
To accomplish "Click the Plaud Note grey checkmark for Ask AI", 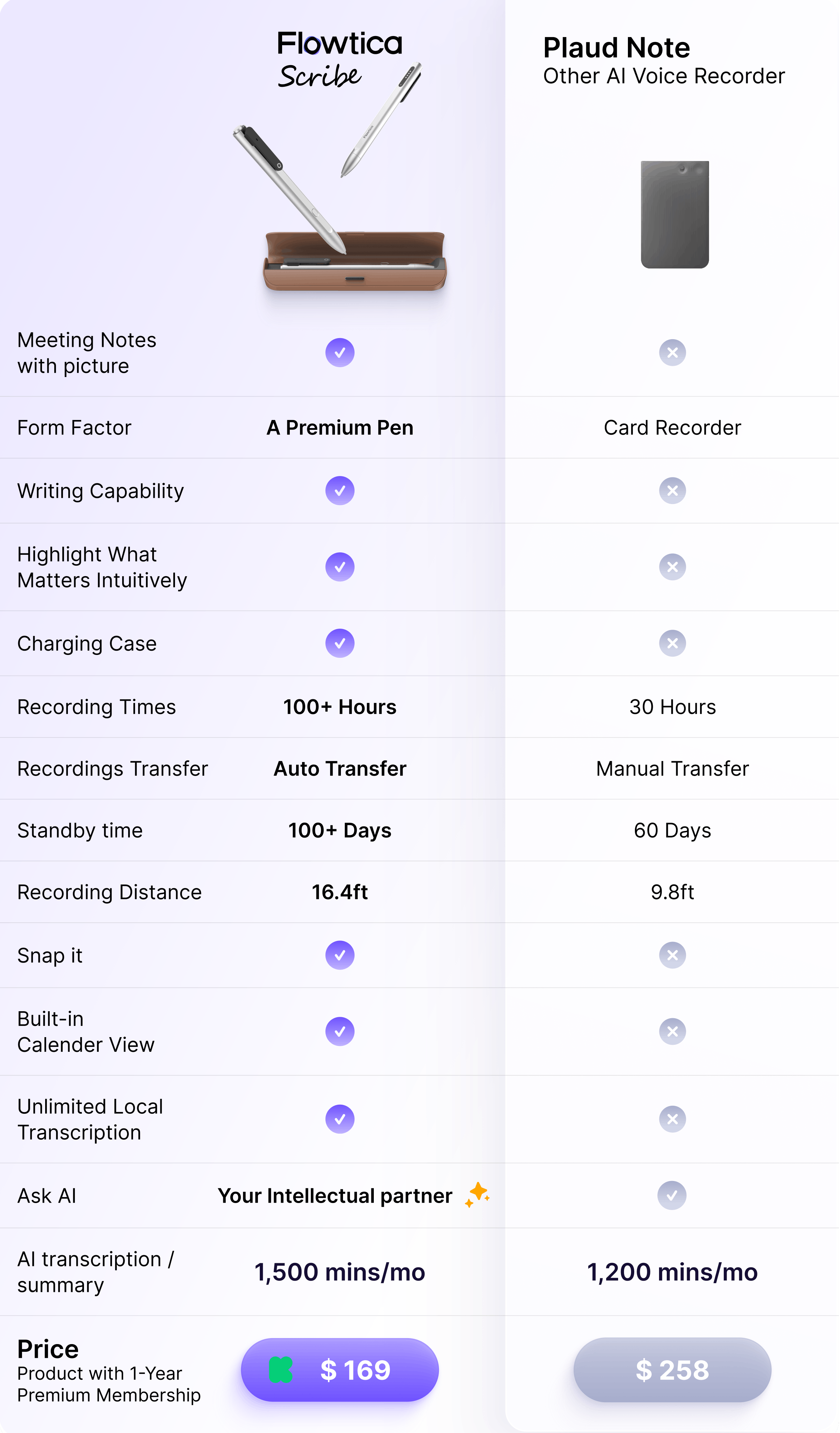I will point(672,1195).
